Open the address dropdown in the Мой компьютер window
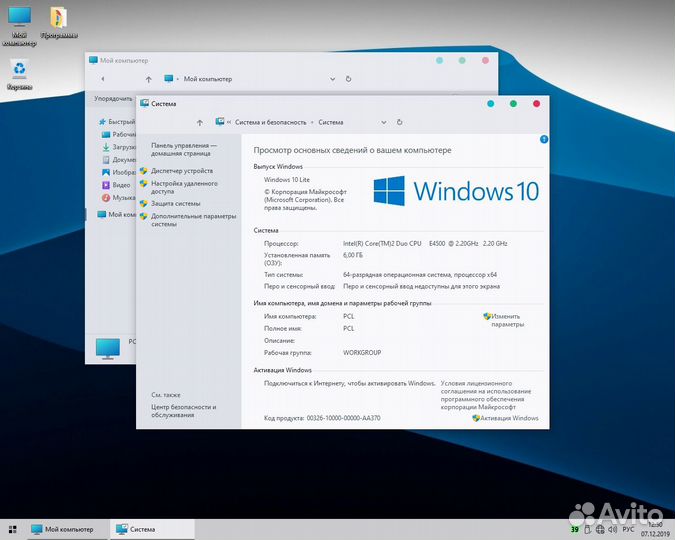This screenshot has height=540, width=675. [332, 79]
